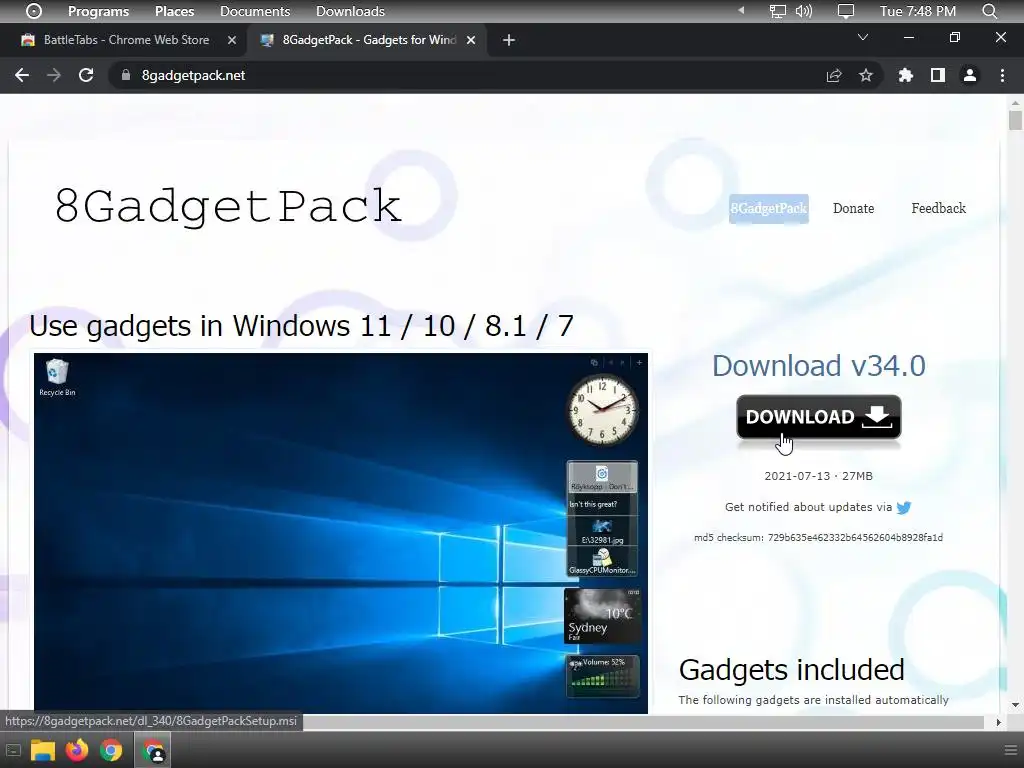Click the vertical scrollbar thumb
This screenshot has height=768, width=1024.
(1015, 121)
